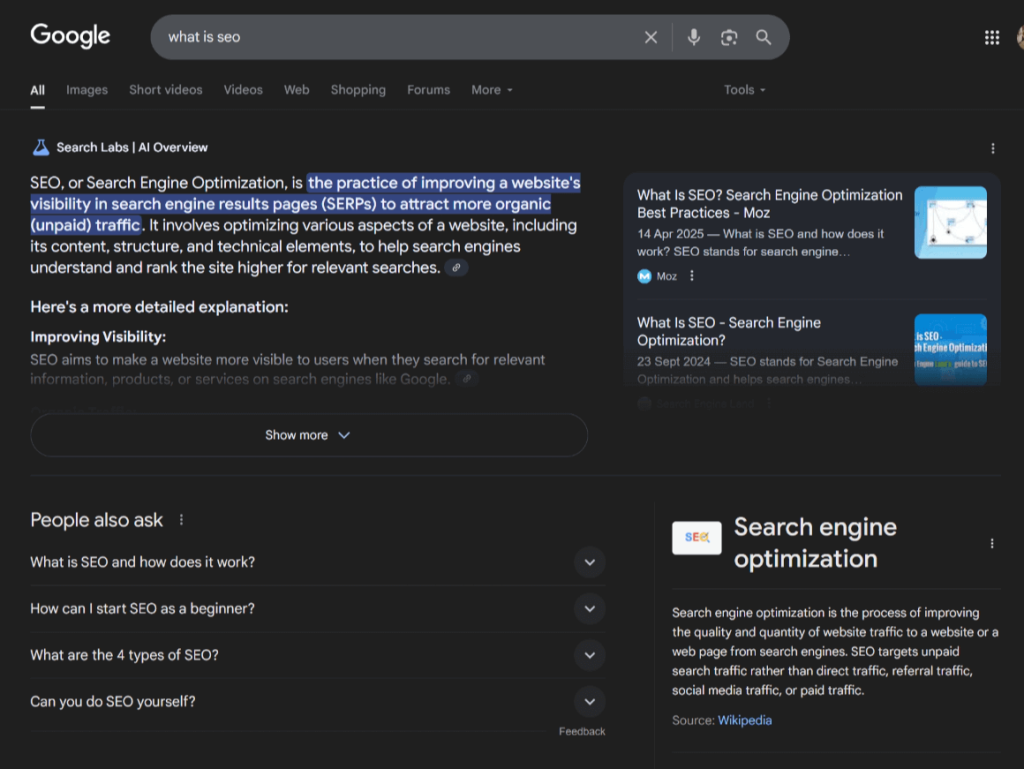Click 'Search Labs | AI Overview' label
The height and width of the screenshot is (769, 1024).
click(x=132, y=148)
